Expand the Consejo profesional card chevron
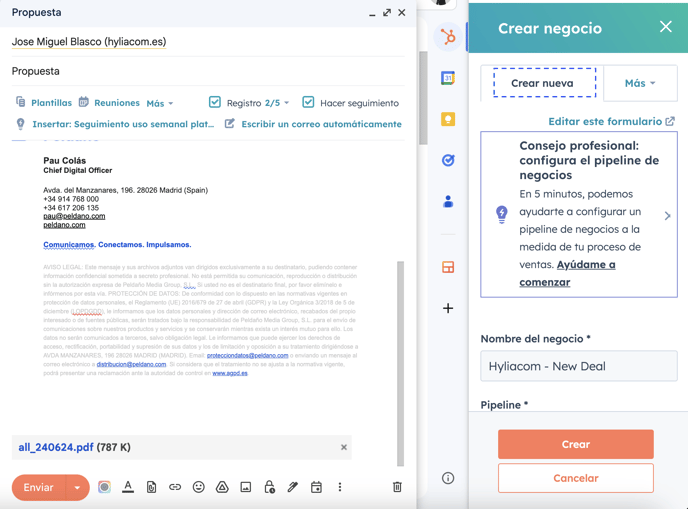Image resolution: width=688 pixels, height=509 pixels. [x=667, y=216]
